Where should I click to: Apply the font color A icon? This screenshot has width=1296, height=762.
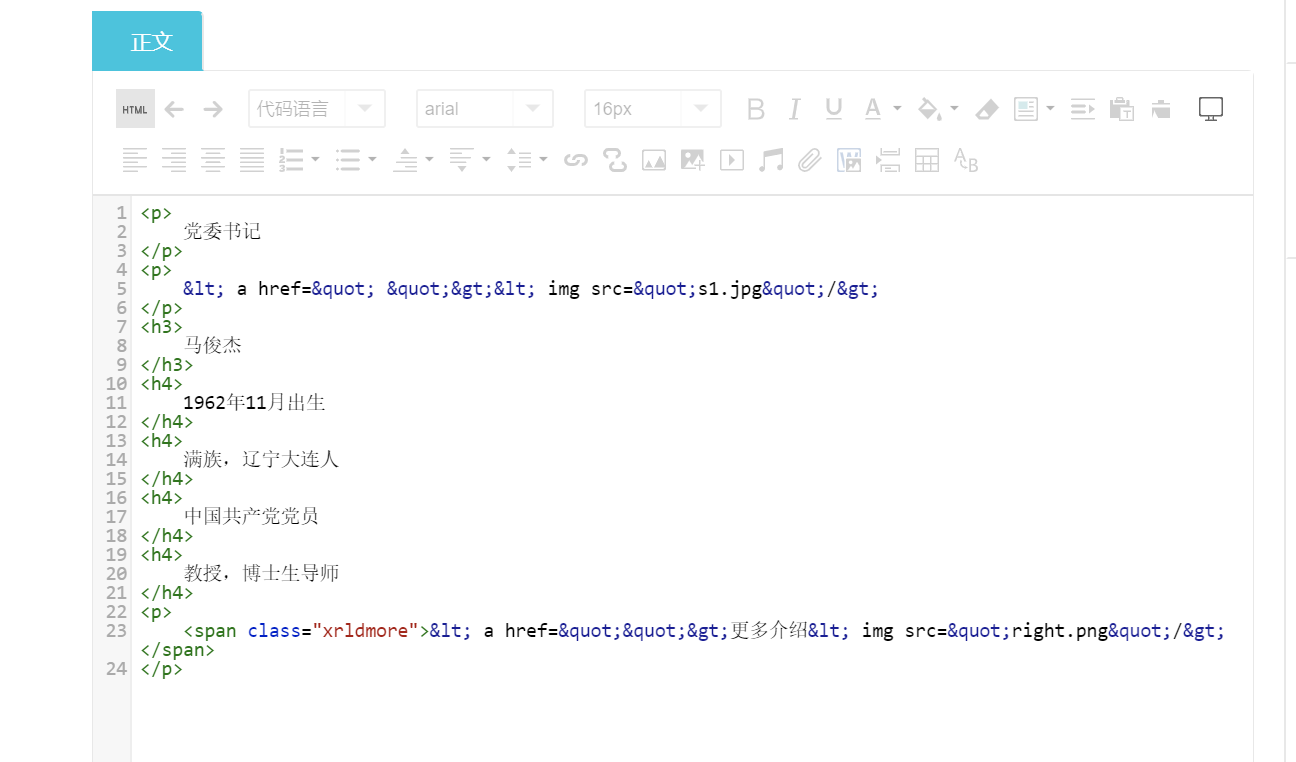[x=873, y=109]
